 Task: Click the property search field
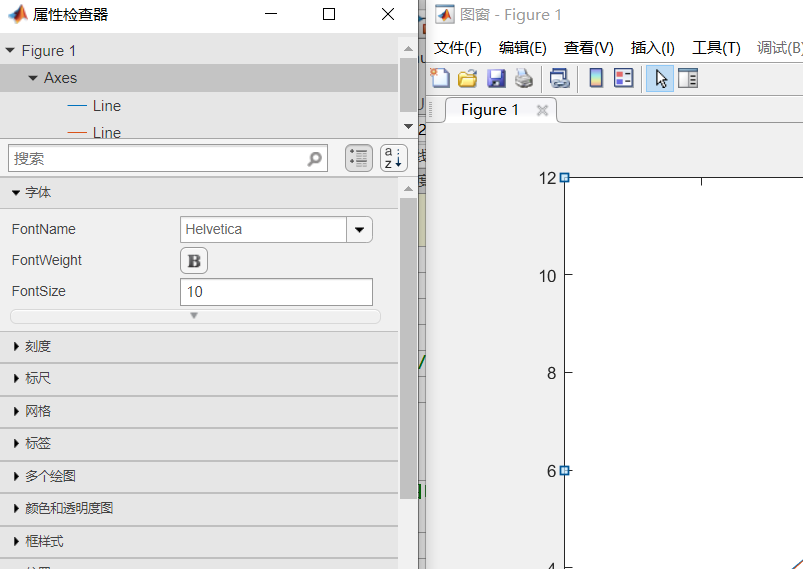tap(168, 159)
